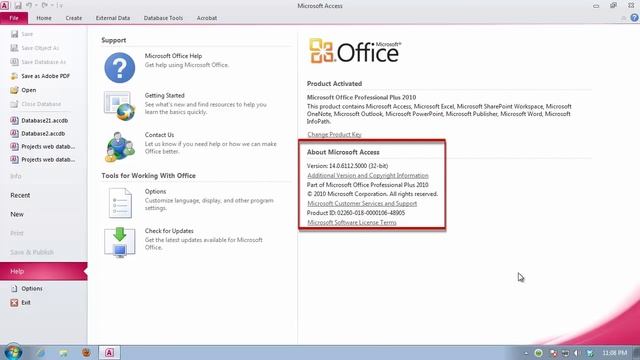Click Exit to close Access
The image size is (640, 360).
coord(26,302)
